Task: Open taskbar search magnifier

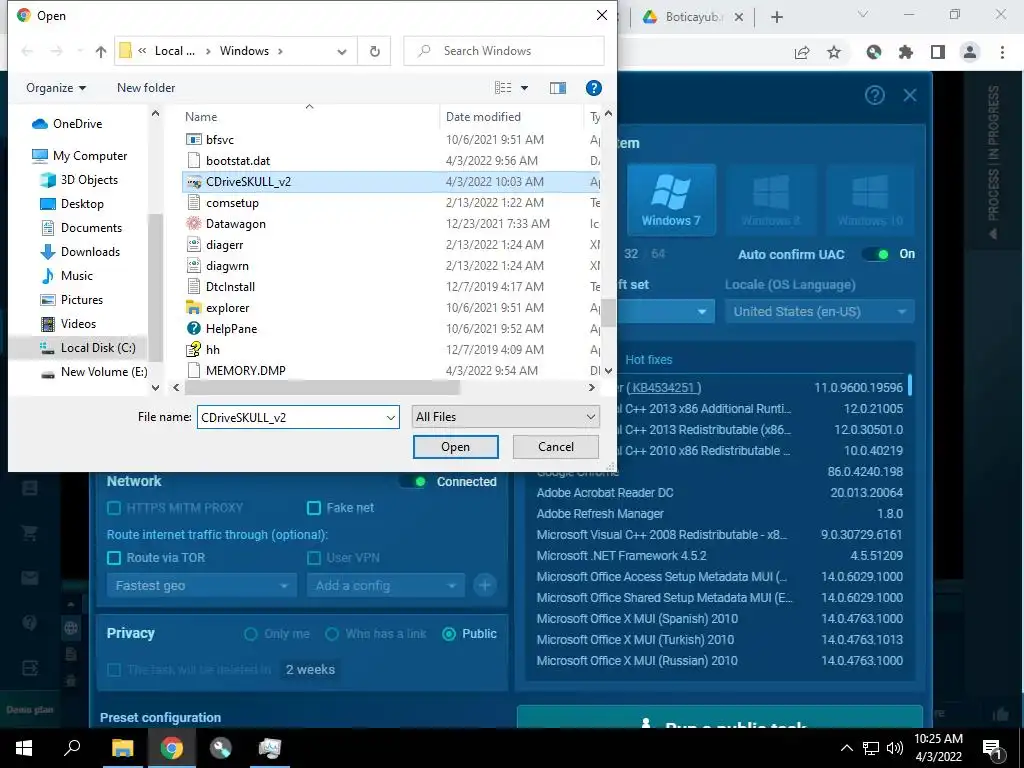Action: (72, 748)
